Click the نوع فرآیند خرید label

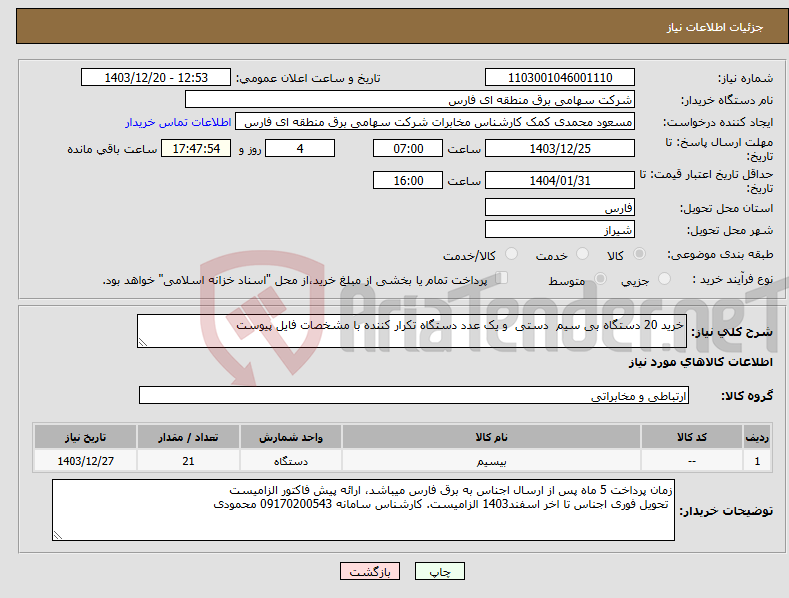click(733, 279)
